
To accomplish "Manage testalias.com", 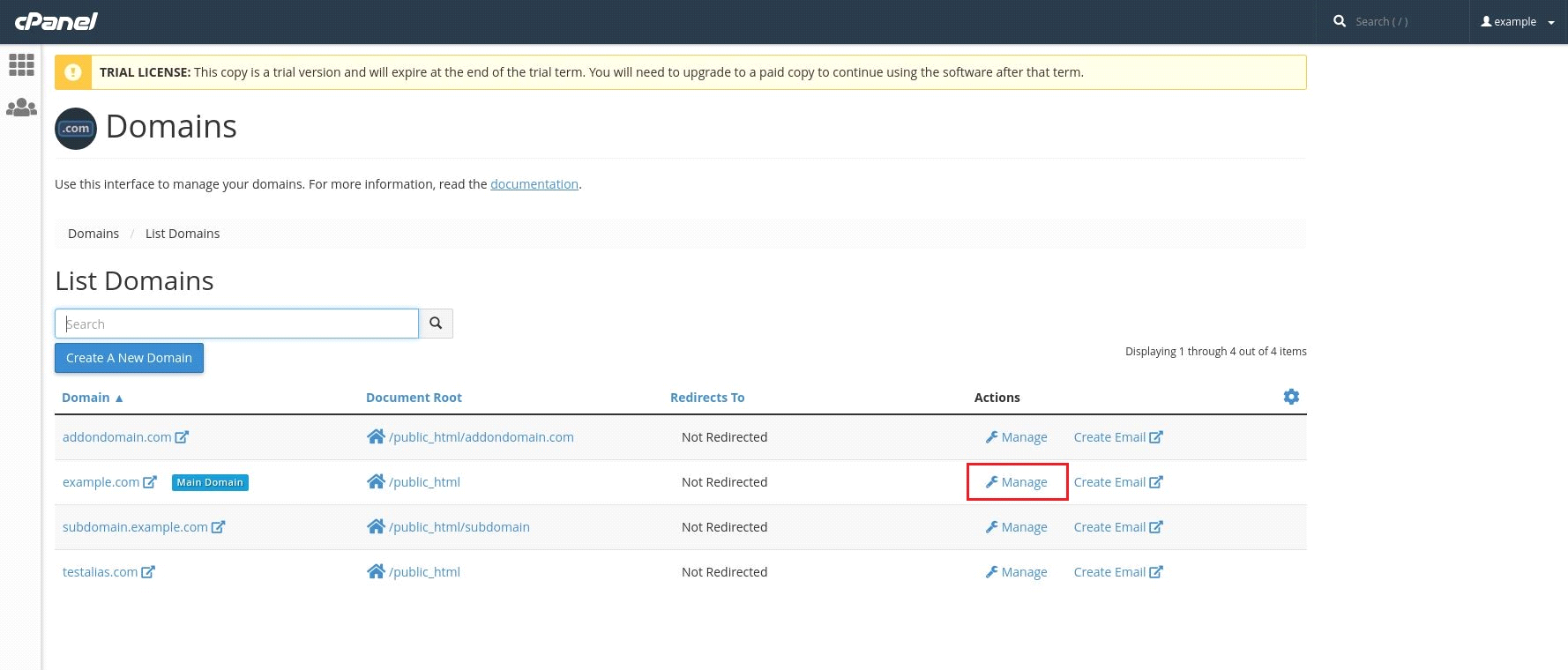I will [x=1017, y=572].
